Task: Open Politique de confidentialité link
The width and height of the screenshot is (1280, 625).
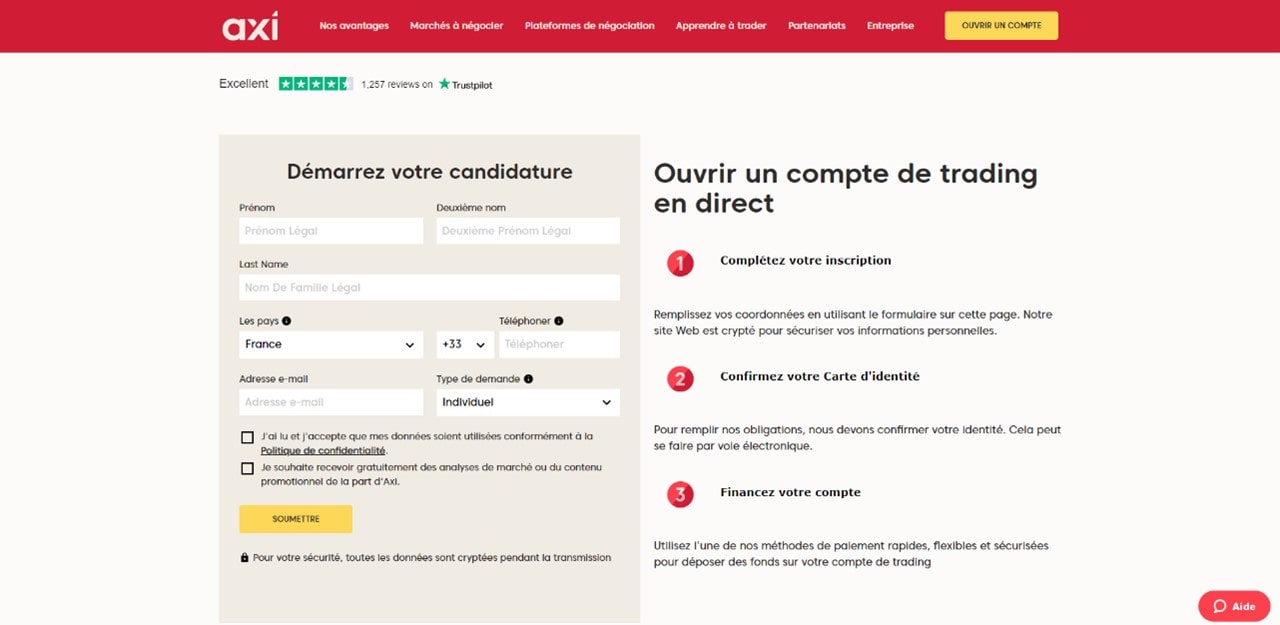Action: point(323,451)
